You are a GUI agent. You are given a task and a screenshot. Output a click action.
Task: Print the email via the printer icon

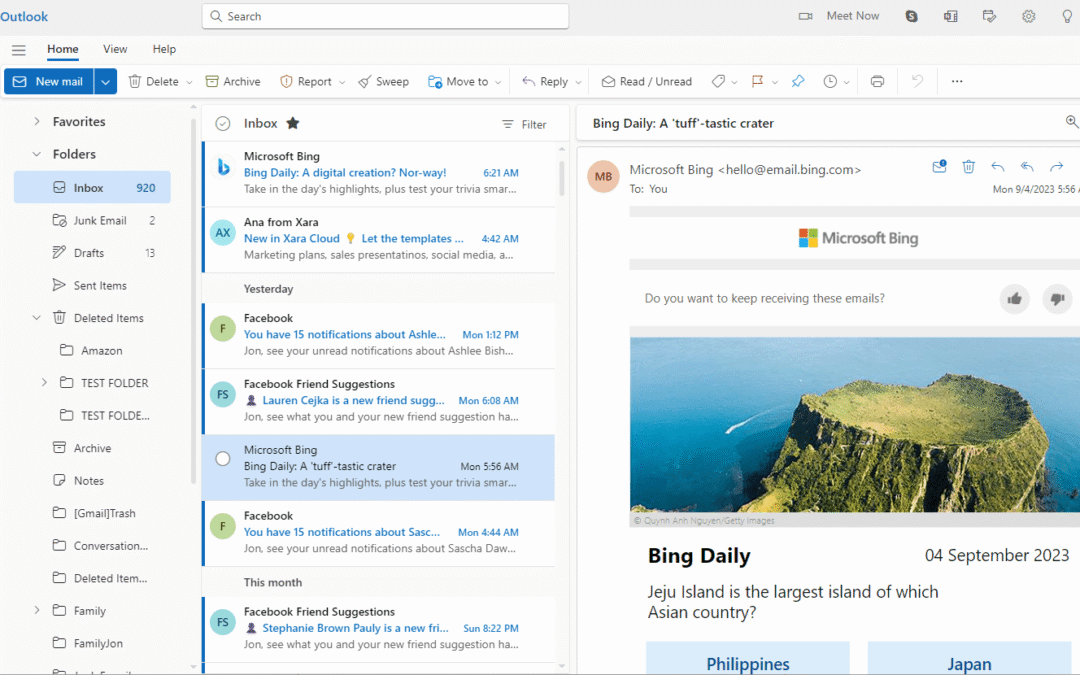click(x=878, y=81)
